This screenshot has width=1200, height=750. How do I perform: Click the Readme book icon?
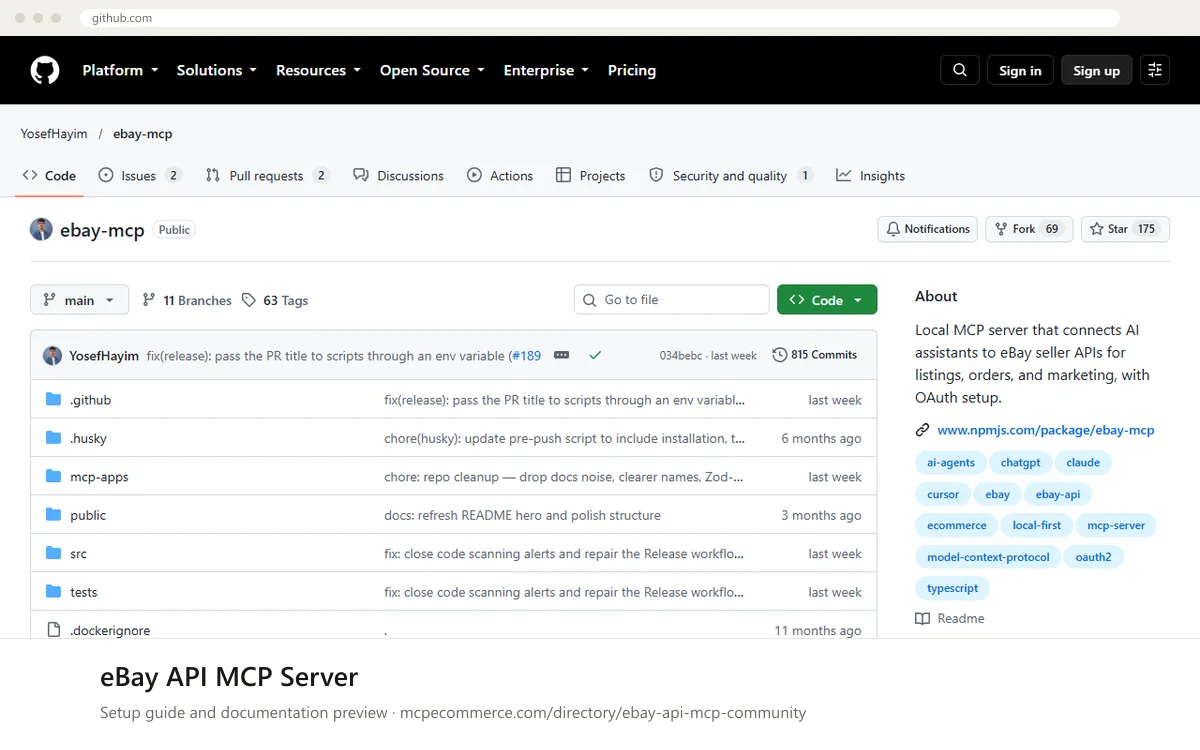point(923,618)
